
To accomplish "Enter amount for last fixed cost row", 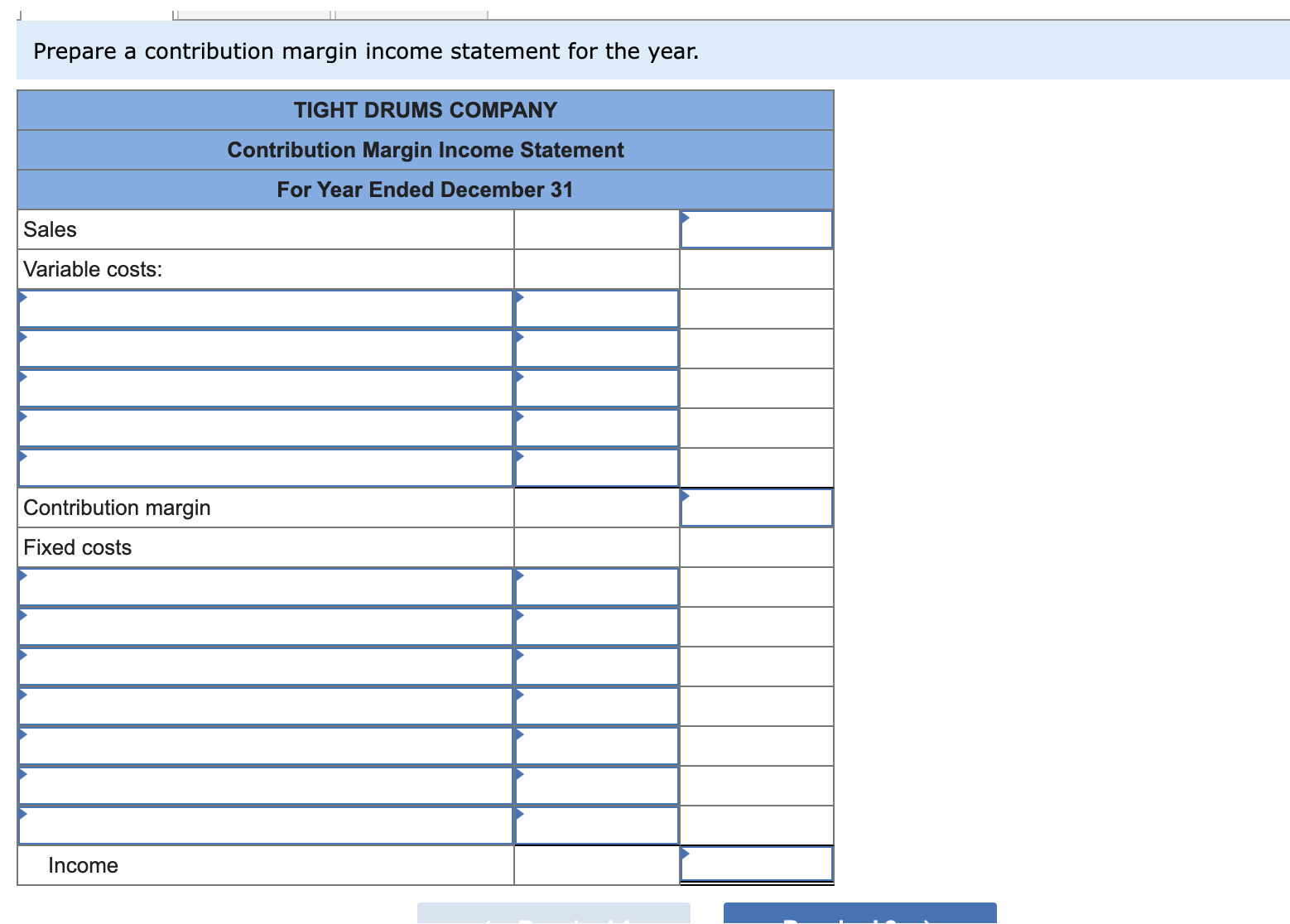I will (x=596, y=825).
